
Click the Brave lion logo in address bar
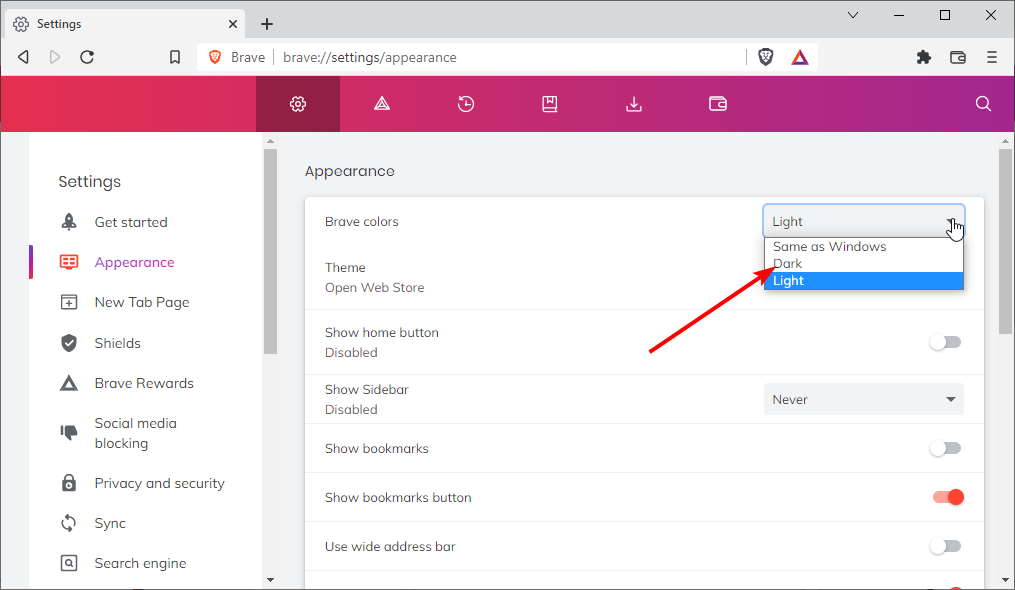(x=215, y=57)
